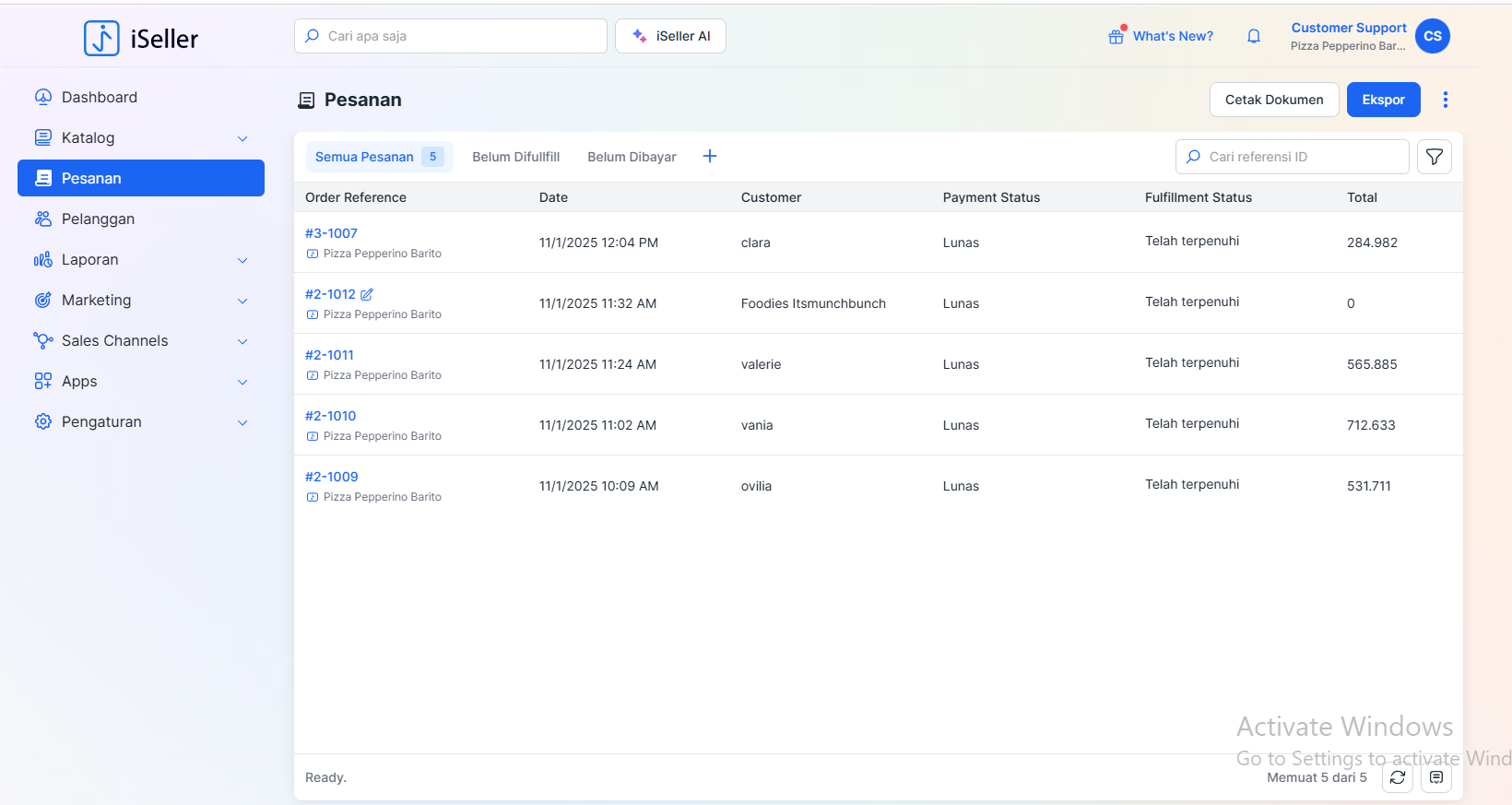The height and width of the screenshot is (805, 1512).
Task: Click the message icon in bottom-right corner
Action: 1435,777
